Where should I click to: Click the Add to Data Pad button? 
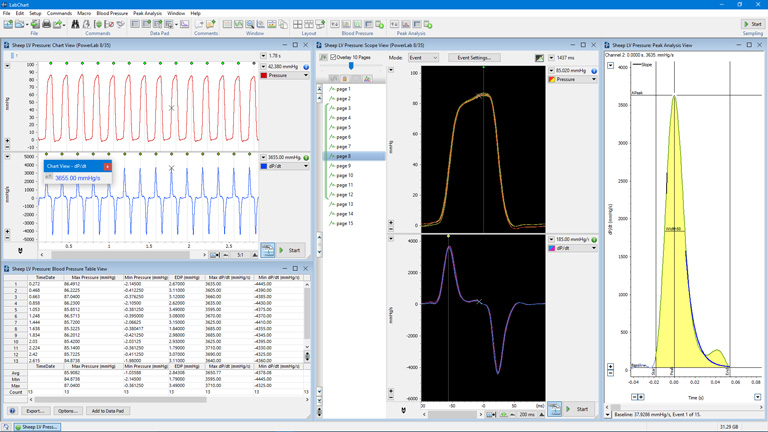(x=107, y=411)
